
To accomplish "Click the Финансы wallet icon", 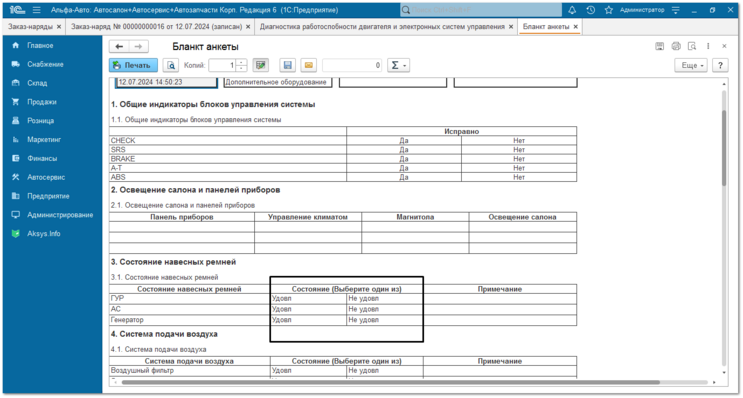I will point(16,158).
